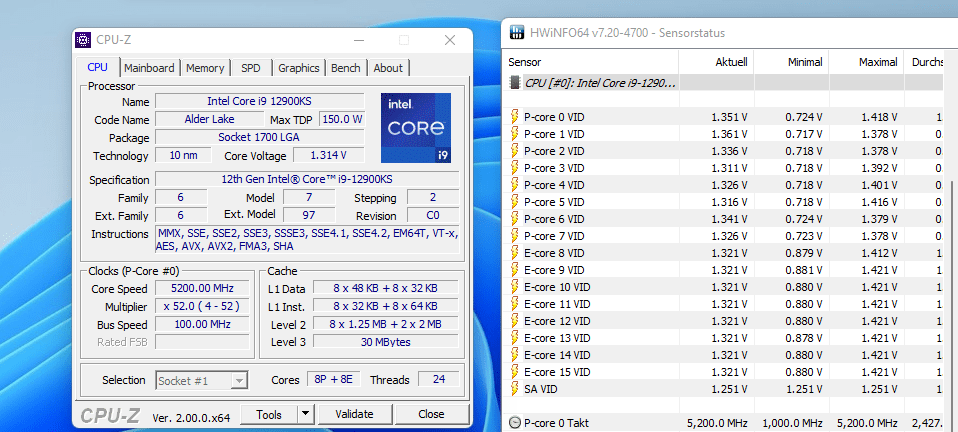The height and width of the screenshot is (432, 958).
Task: Click the lightning icon for E-core 8 VID
Action: pos(514,253)
